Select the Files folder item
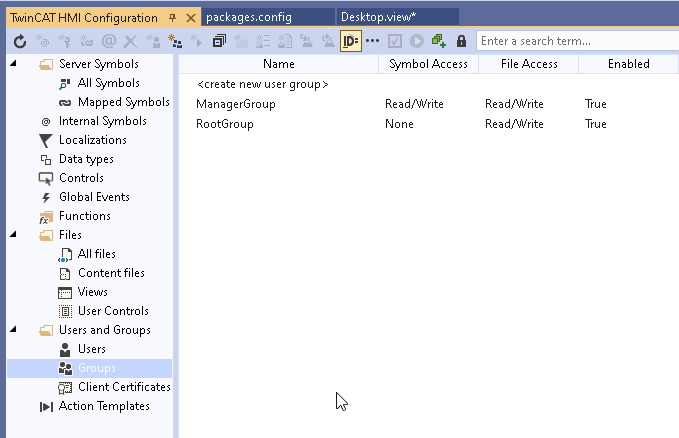Image resolution: width=679 pixels, height=438 pixels. pos(70,235)
